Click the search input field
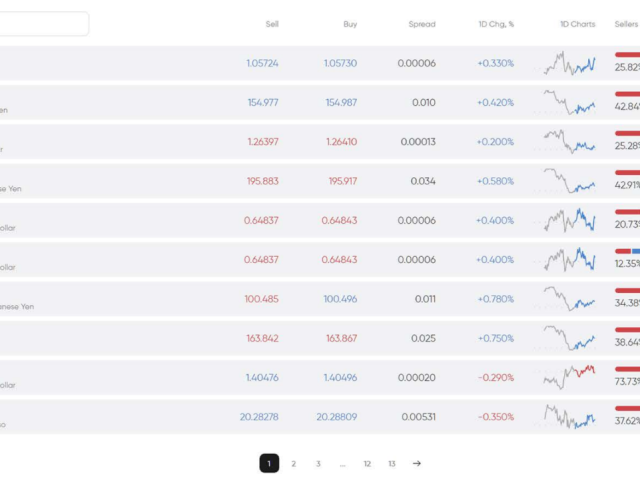The height and width of the screenshot is (478, 640). 43,23
